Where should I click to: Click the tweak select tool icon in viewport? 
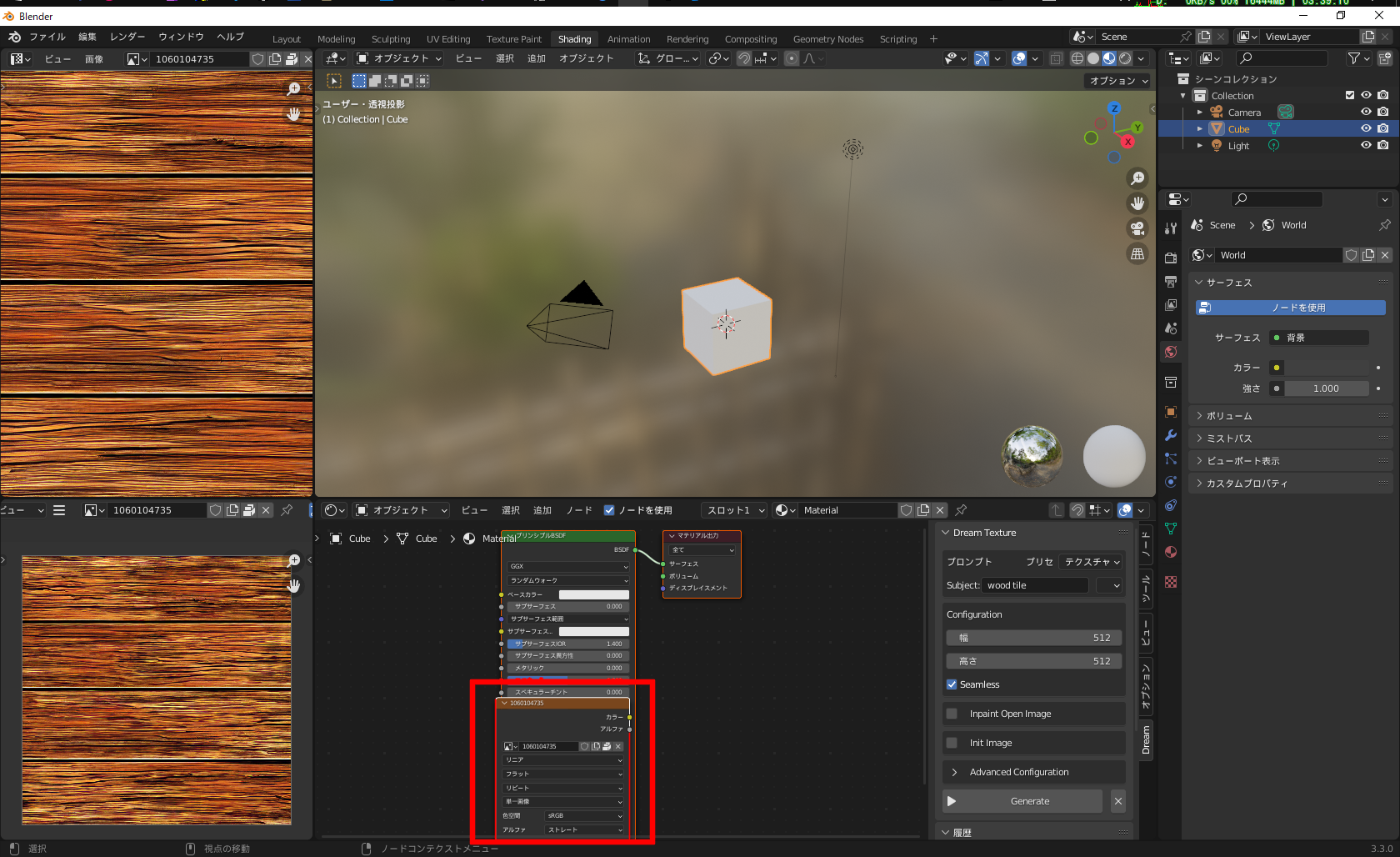(x=334, y=81)
